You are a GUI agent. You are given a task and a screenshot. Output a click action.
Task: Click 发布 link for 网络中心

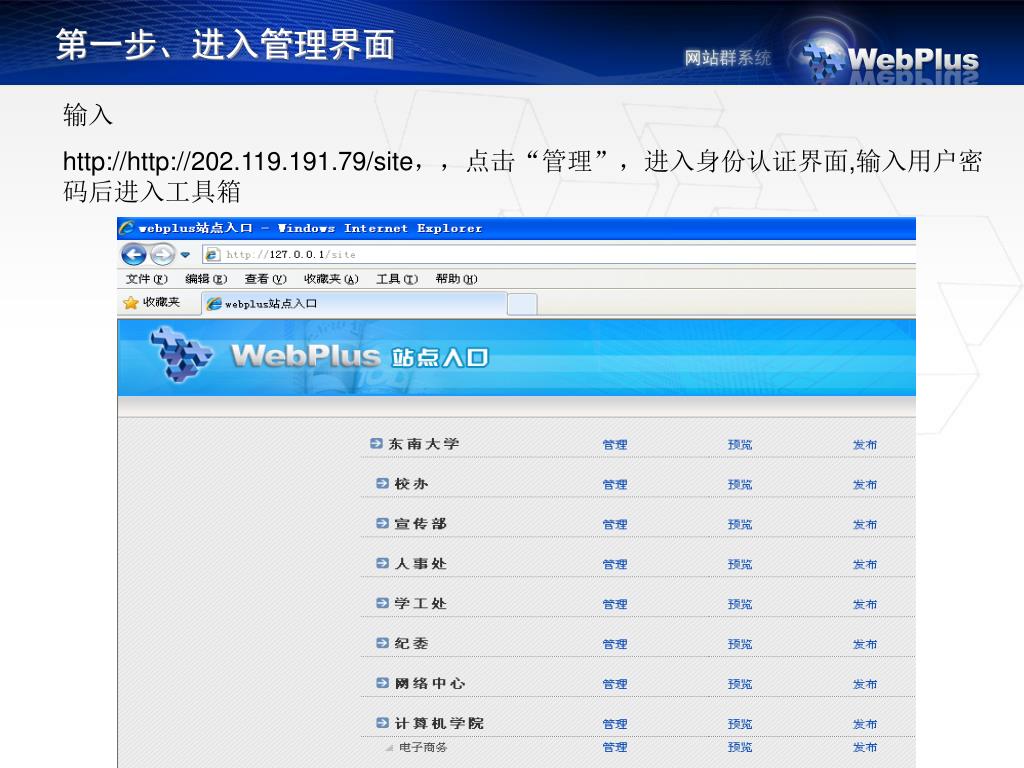pos(865,684)
